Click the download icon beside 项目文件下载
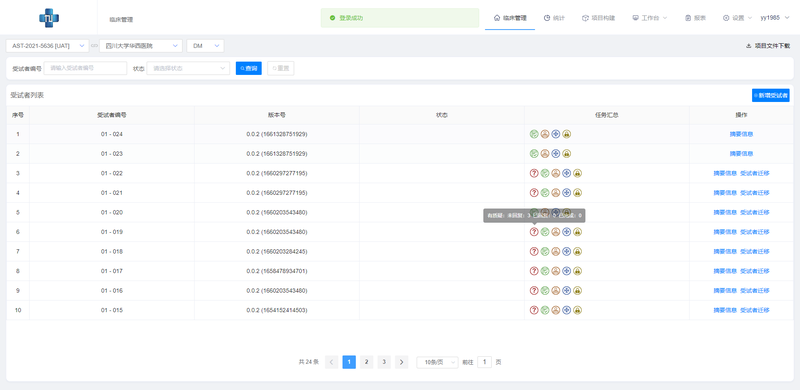The width and height of the screenshot is (800, 390). 748,46
